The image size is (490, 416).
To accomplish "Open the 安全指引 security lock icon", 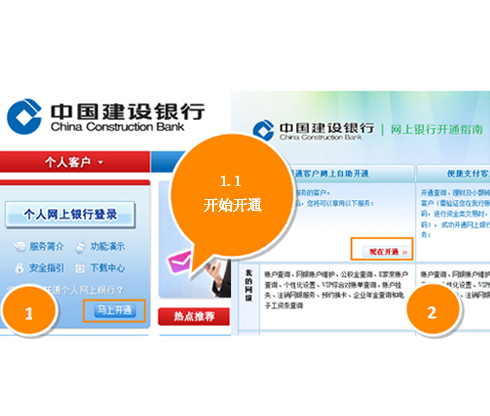I will click(x=20, y=268).
